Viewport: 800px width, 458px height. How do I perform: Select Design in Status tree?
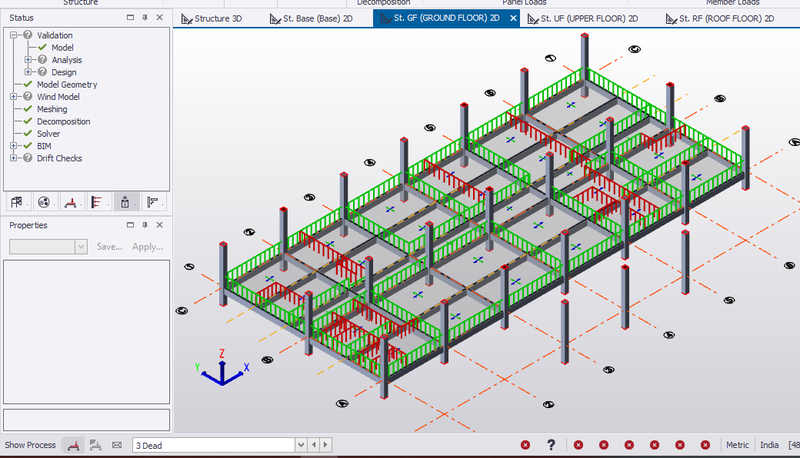point(64,72)
